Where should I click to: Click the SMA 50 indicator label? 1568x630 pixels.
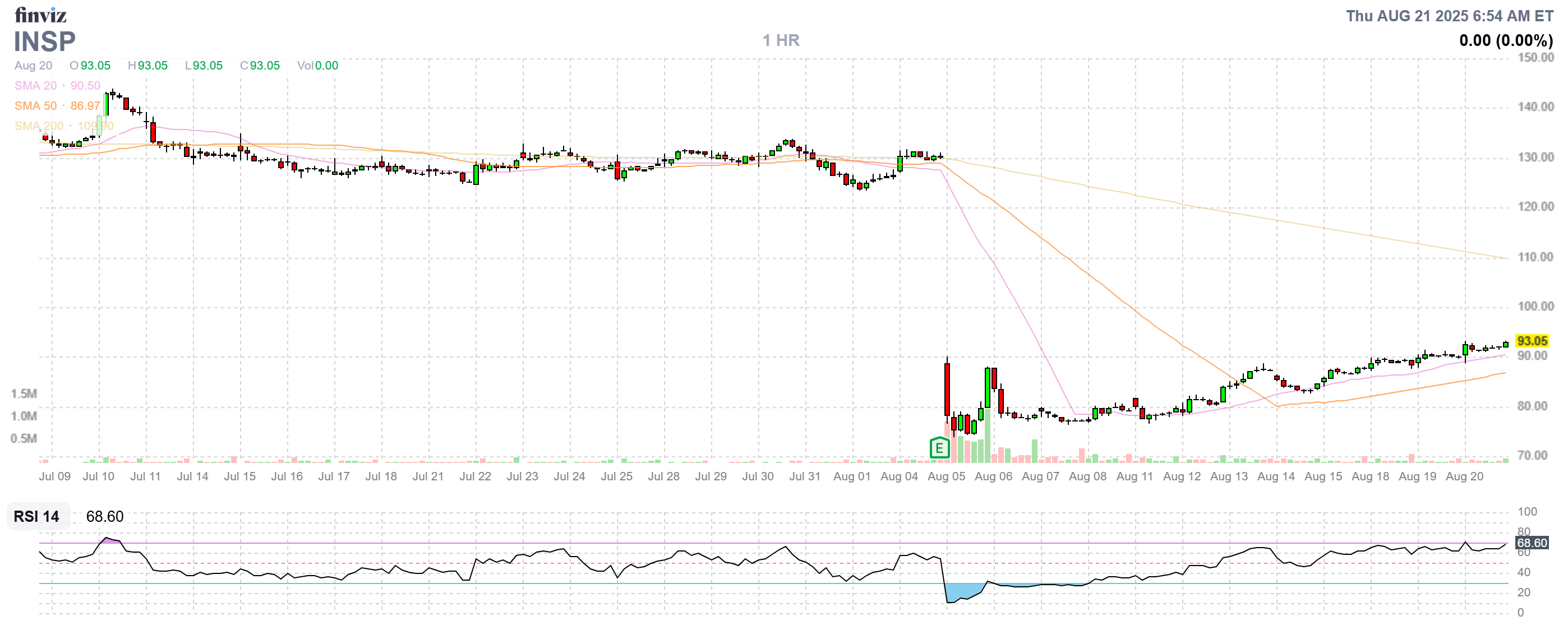[35, 106]
